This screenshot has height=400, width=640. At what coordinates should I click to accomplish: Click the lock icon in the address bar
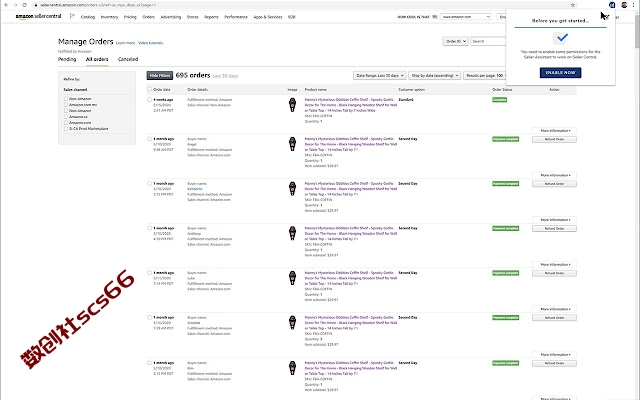click(x=36, y=5)
